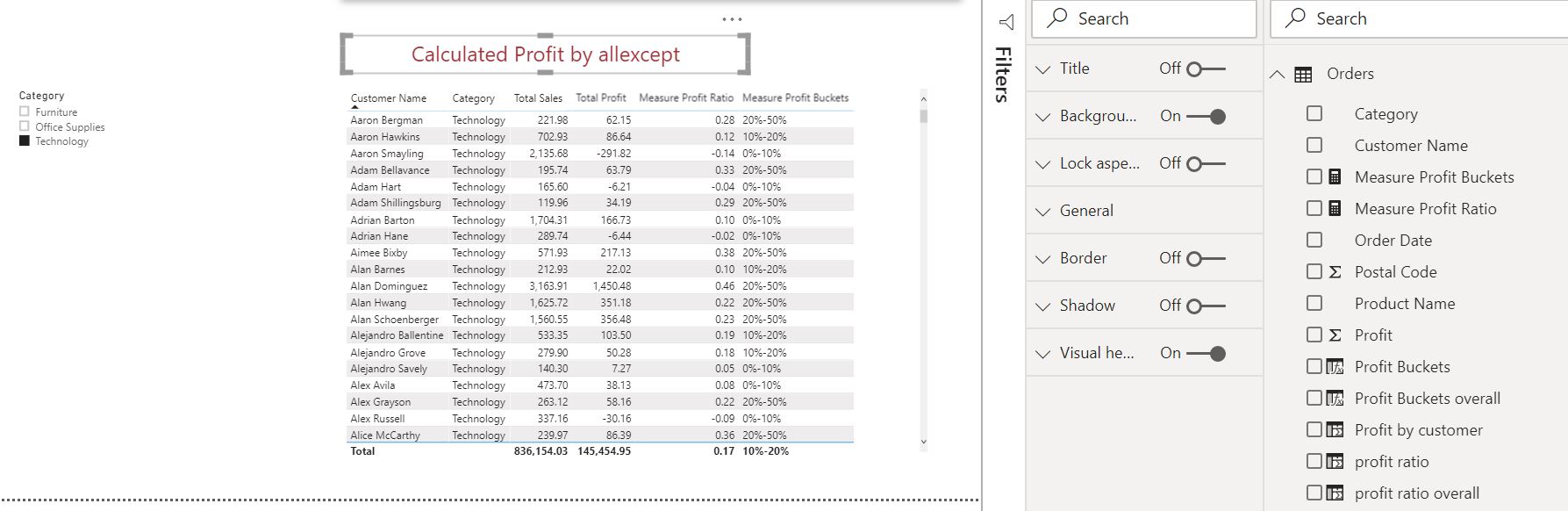Expand the General format section
The width and height of the screenshot is (1568, 511).
[x=1043, y=212]
